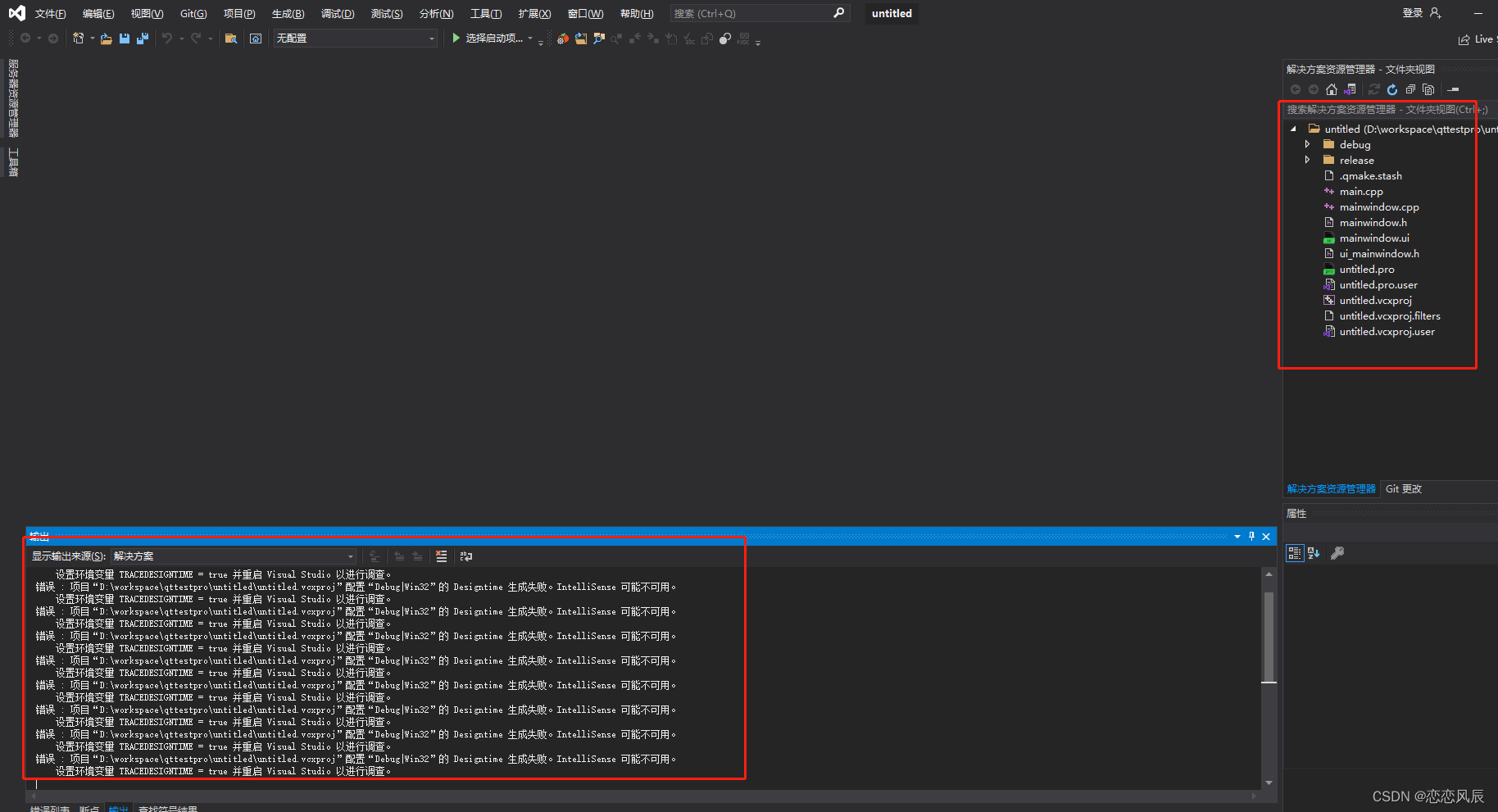The image size is (1498, 812).
Task: Open the 窗口(W) menu
Action: pos(585,14)
